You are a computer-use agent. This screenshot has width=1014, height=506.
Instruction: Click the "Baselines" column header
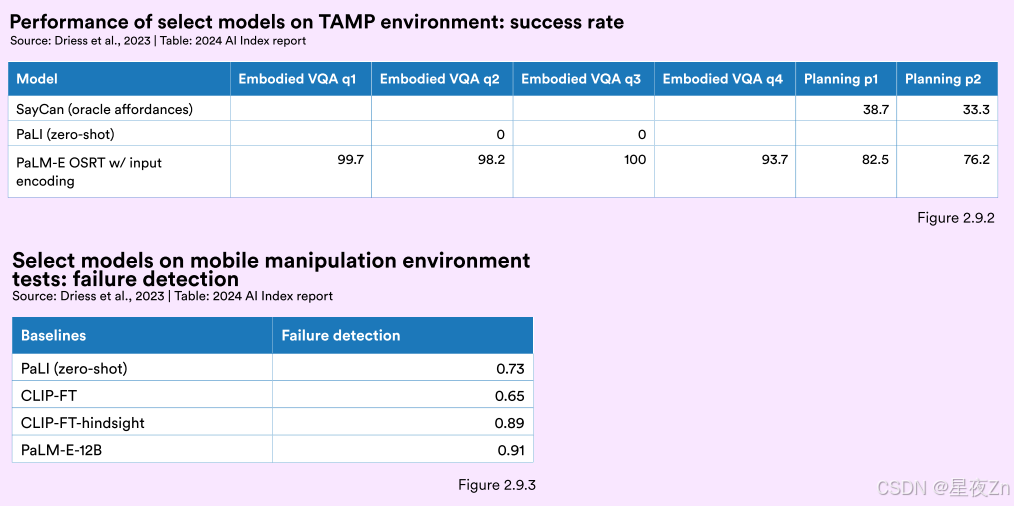pyautogui.click(x=142, y=335)
